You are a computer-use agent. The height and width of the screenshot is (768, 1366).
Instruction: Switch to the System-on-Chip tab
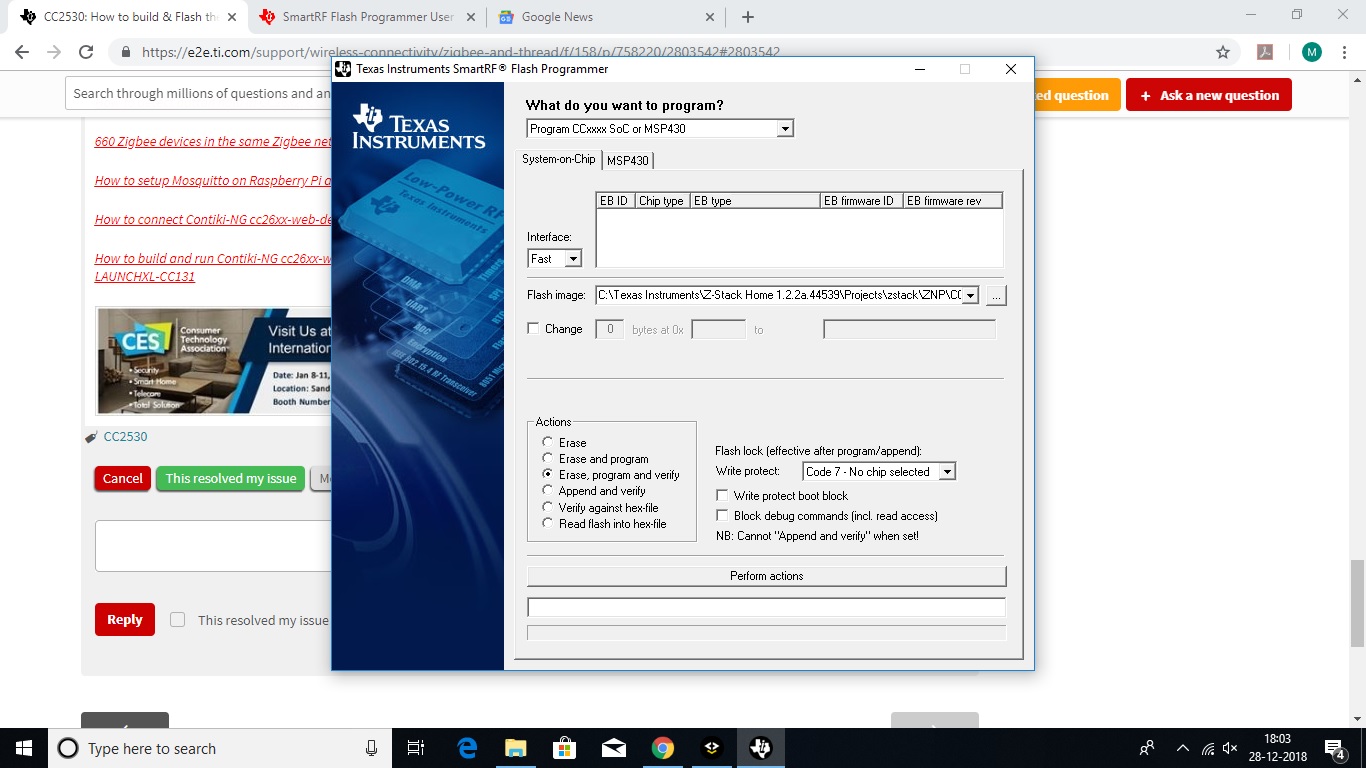[558, 159]
